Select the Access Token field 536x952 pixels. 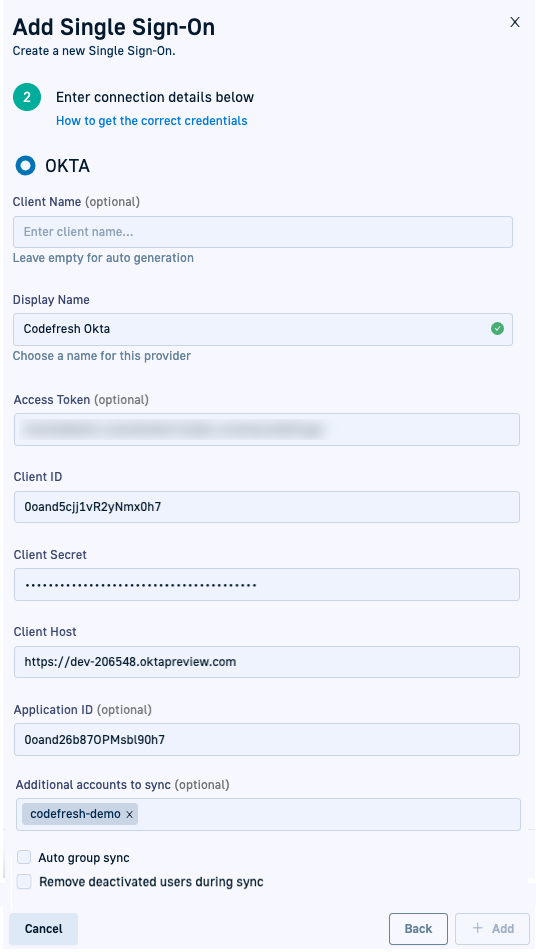point(266,429)
